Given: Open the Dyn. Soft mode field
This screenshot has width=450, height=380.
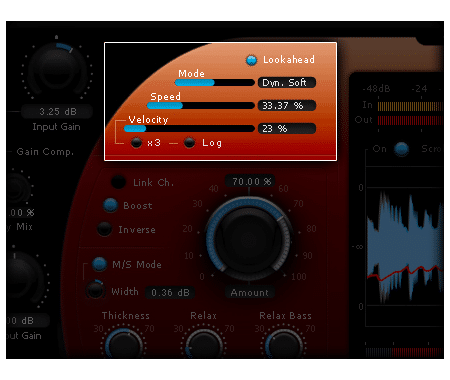Looking at the screenshot, I should 287,83.
